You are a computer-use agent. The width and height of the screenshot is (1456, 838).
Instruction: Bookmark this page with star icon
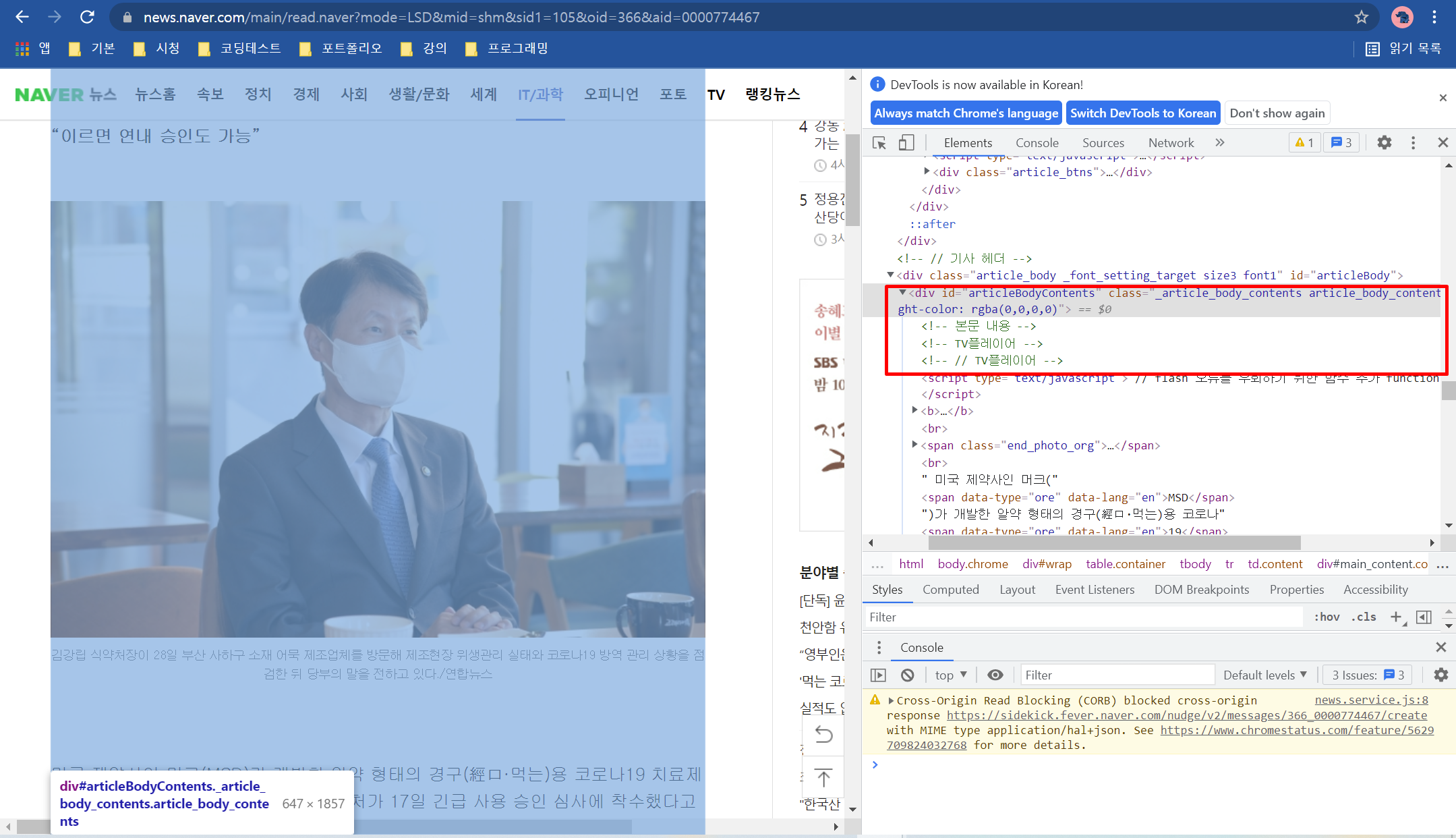(x=1362, y=17)
